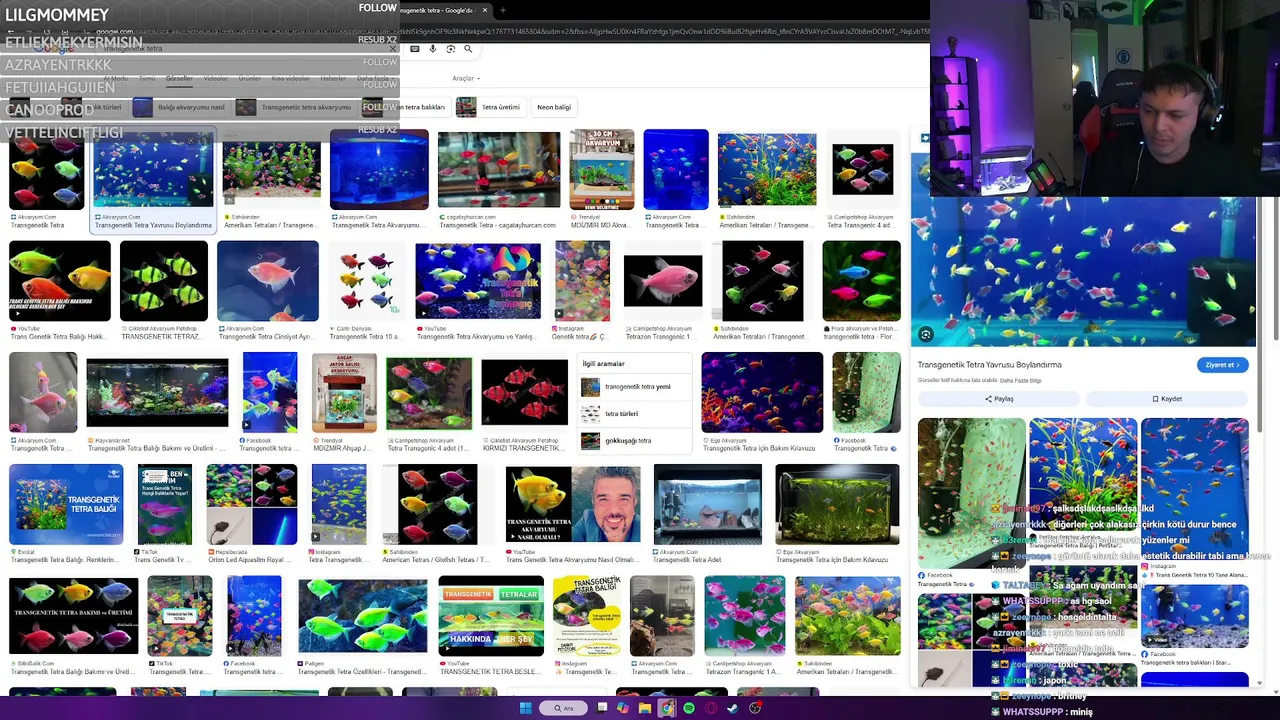Open the Windows Start menu
Screen dimensions: 1280x720
pyautogui.click(x=525, y=708)
